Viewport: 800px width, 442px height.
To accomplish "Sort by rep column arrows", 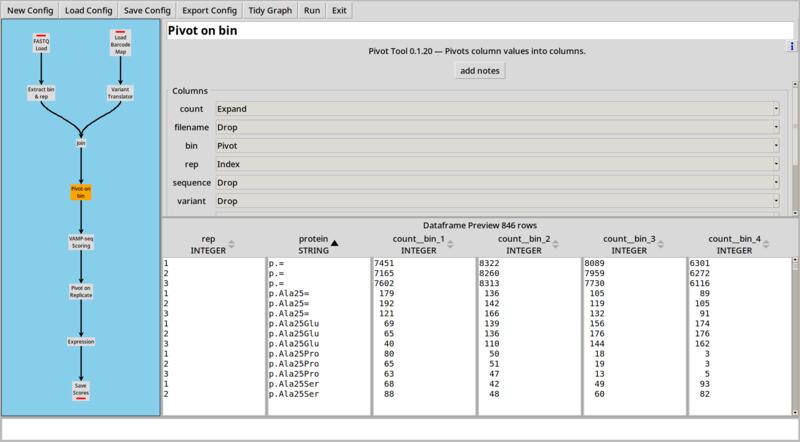I will pos(232,244).
